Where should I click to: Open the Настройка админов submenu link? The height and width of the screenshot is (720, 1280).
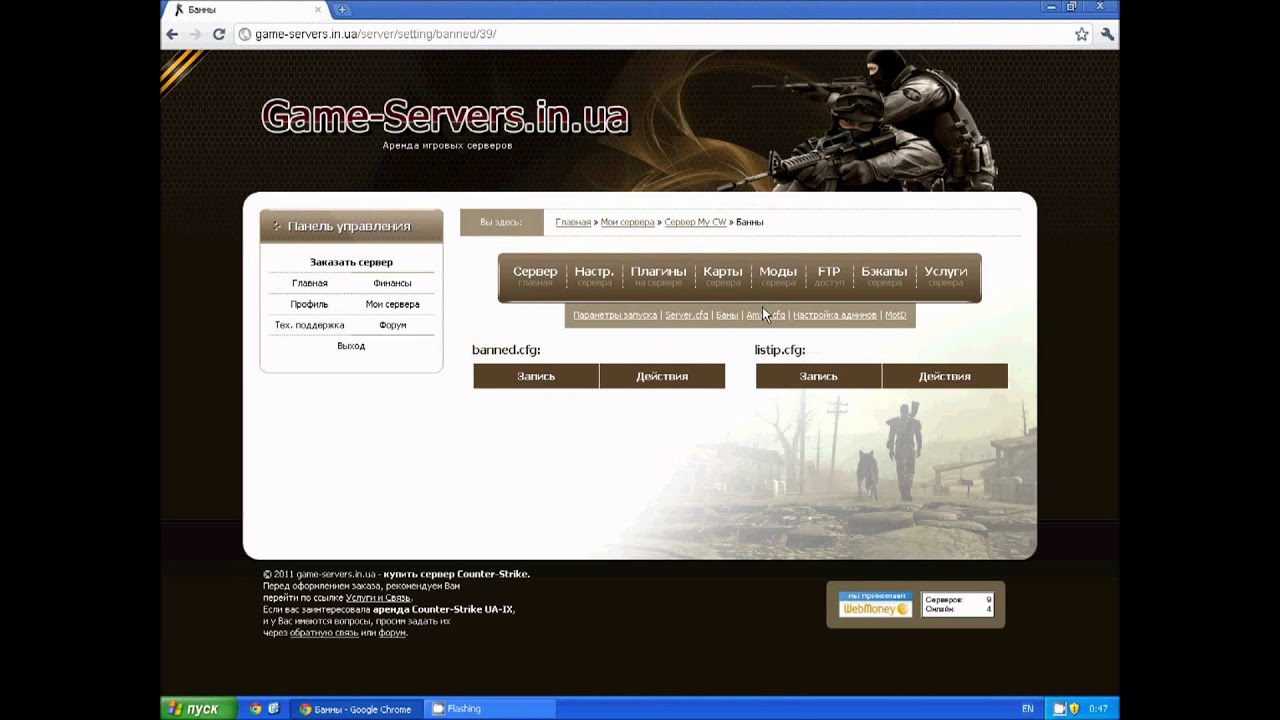[835, 315]
